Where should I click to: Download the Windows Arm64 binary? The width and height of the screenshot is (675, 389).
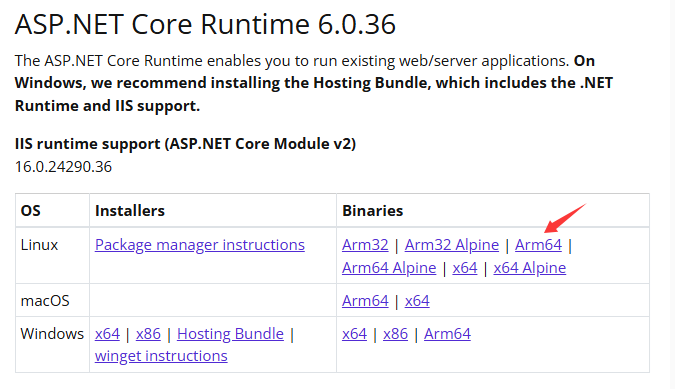[447, 333]
